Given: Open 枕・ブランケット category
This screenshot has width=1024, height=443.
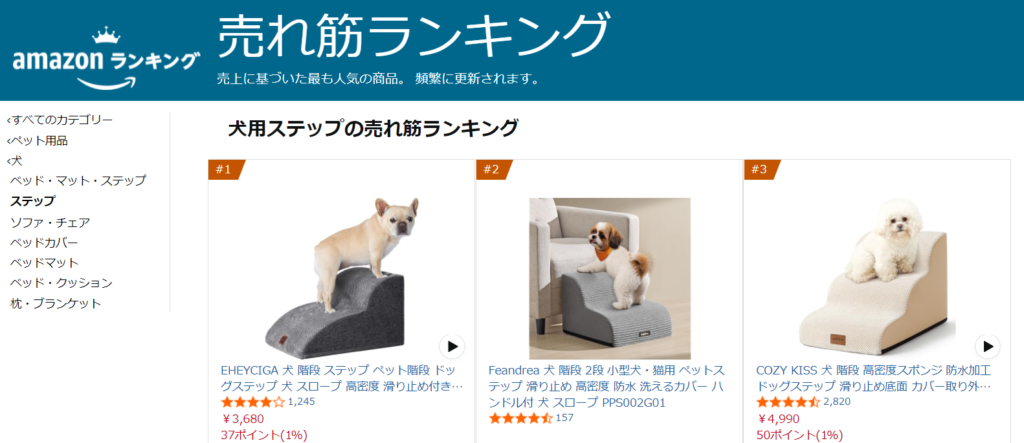Looking at the screenshot, I should (x=56, y=304).
